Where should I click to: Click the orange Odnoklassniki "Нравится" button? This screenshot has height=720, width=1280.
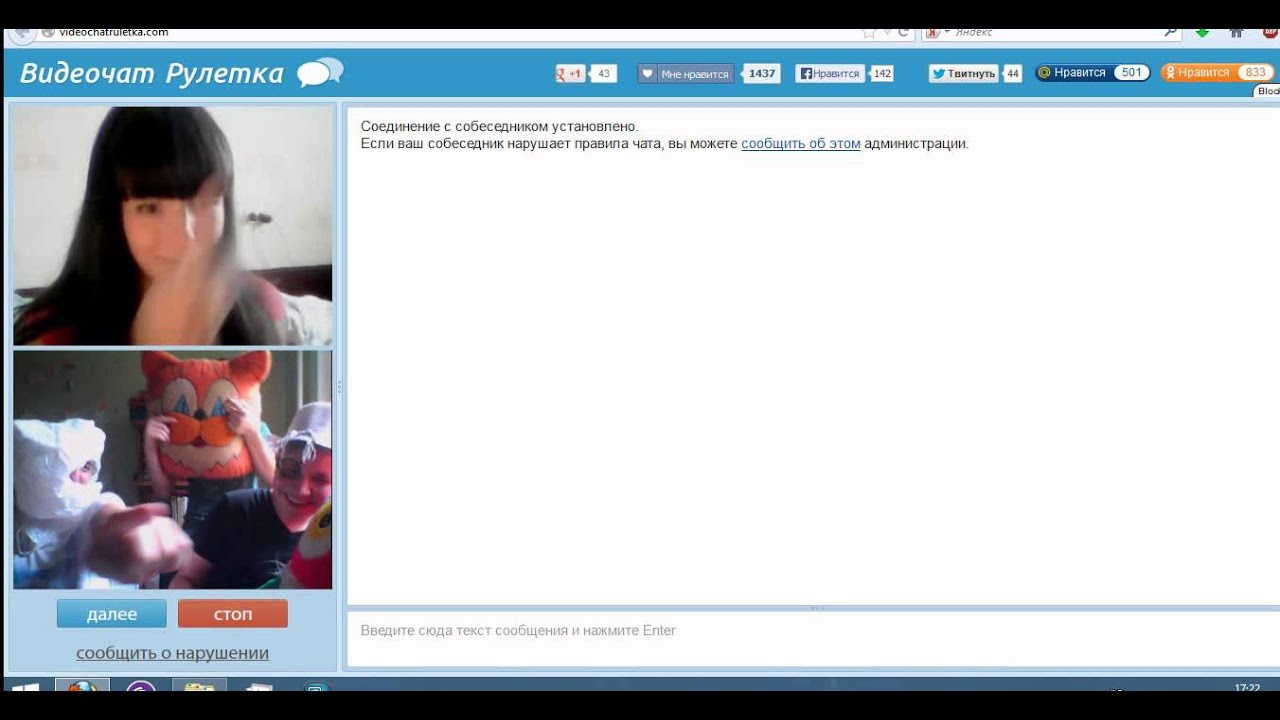(1198, 73)
